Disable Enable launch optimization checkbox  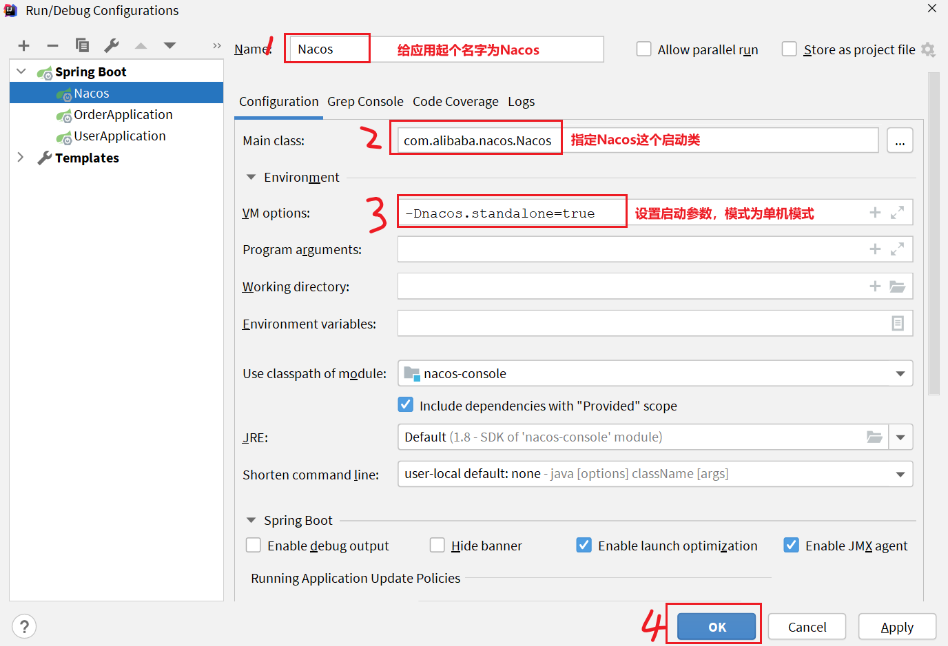584,545
